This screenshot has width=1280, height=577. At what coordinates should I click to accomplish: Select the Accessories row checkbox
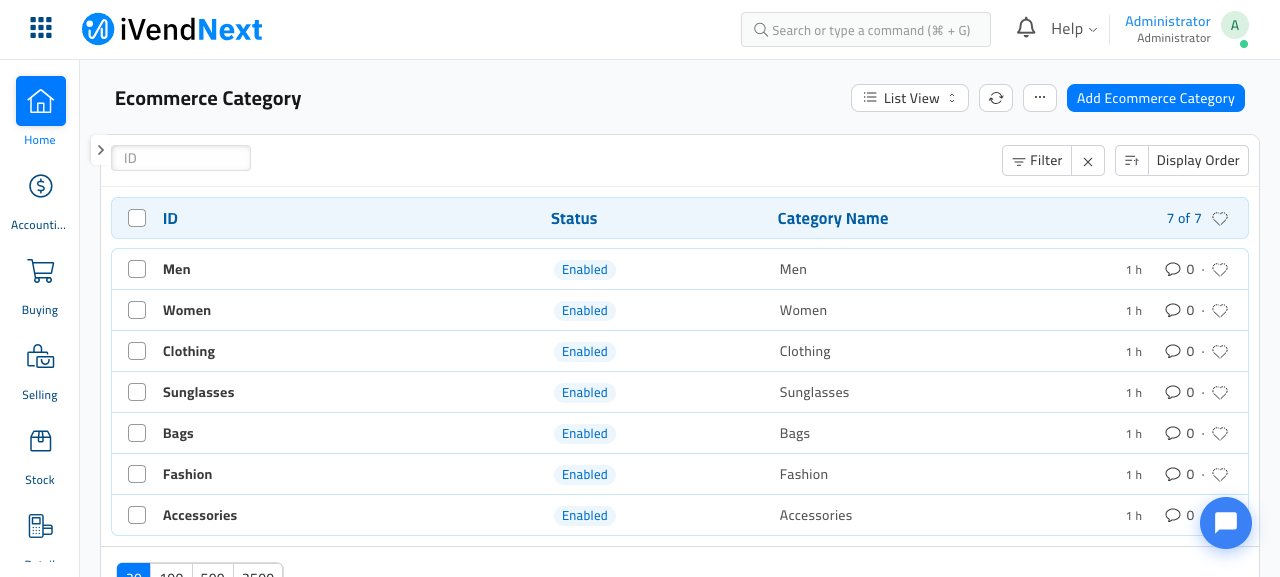tap(137, 515)
